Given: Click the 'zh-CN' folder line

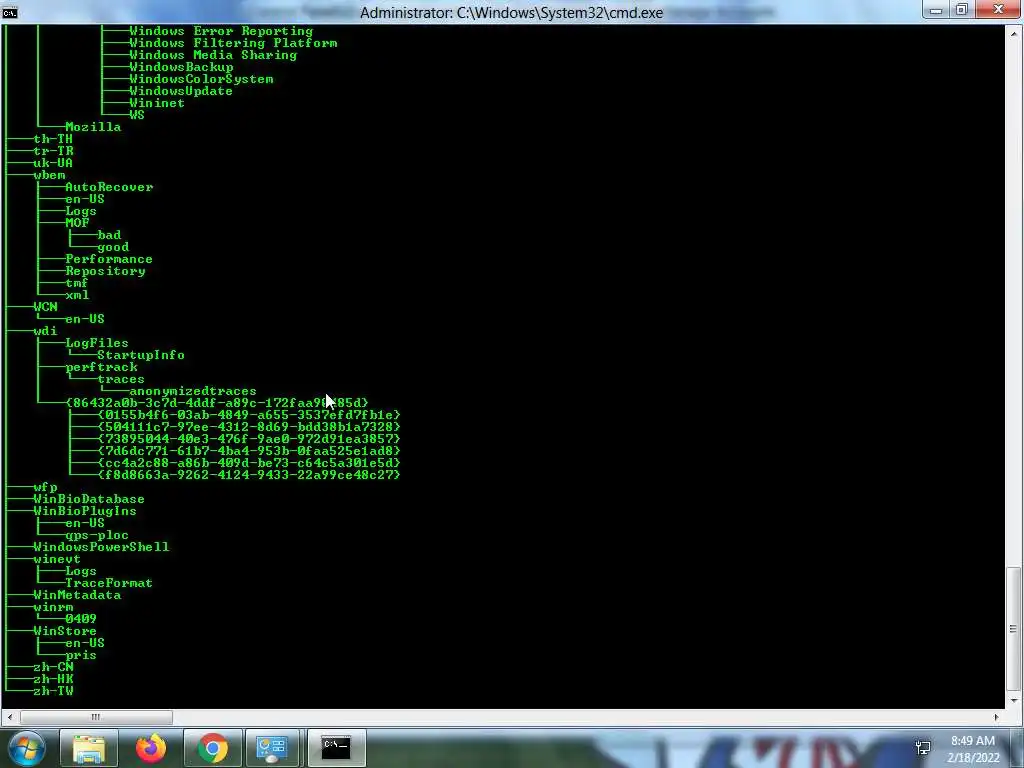Looking at the screenshot, I should click(53, 667).
